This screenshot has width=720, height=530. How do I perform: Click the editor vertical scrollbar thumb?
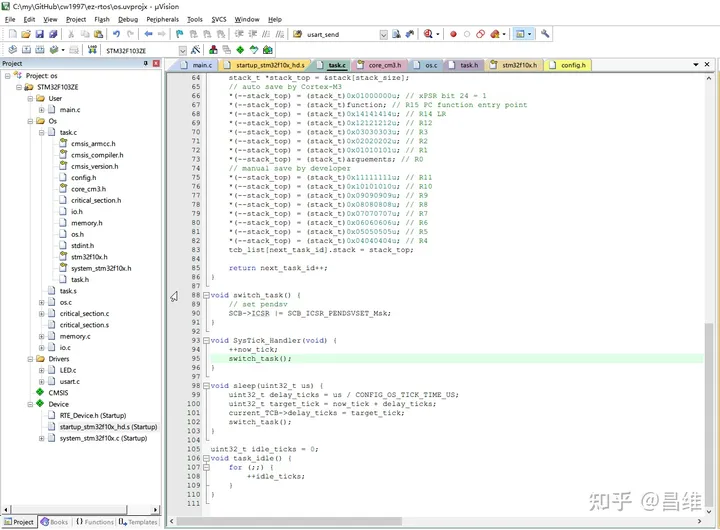(709, 413)
